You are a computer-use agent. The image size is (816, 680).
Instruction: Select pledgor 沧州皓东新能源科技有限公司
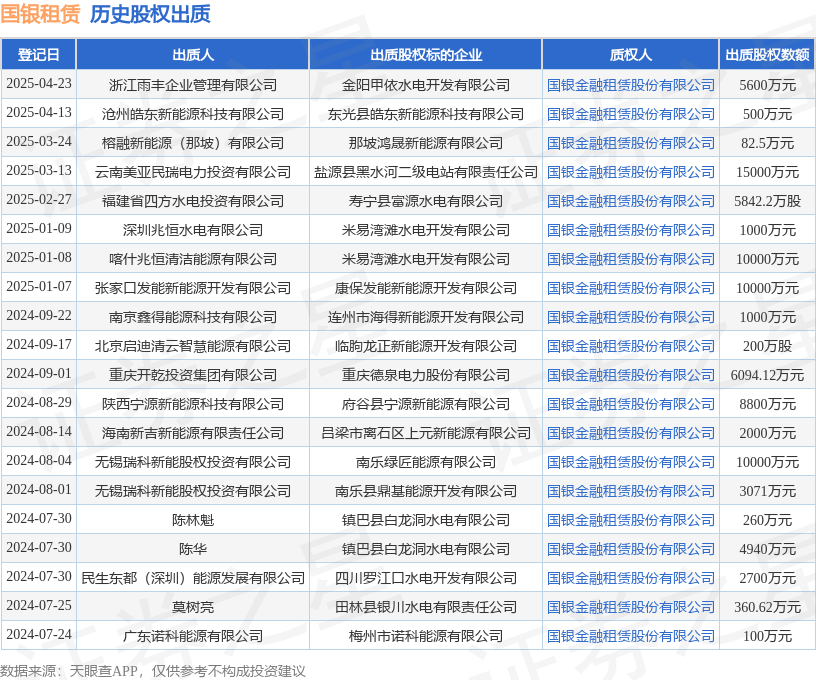(x=193, y=114)
